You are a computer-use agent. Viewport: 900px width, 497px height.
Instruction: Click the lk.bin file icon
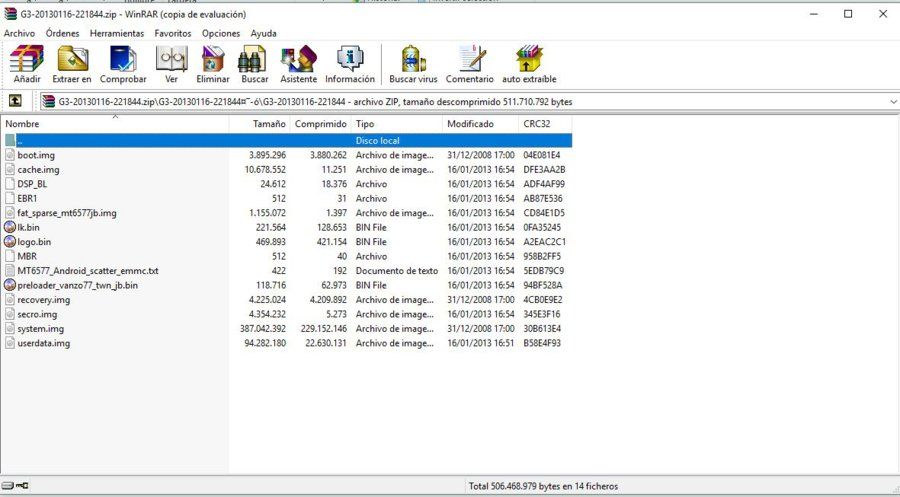(x=10, y=227)
